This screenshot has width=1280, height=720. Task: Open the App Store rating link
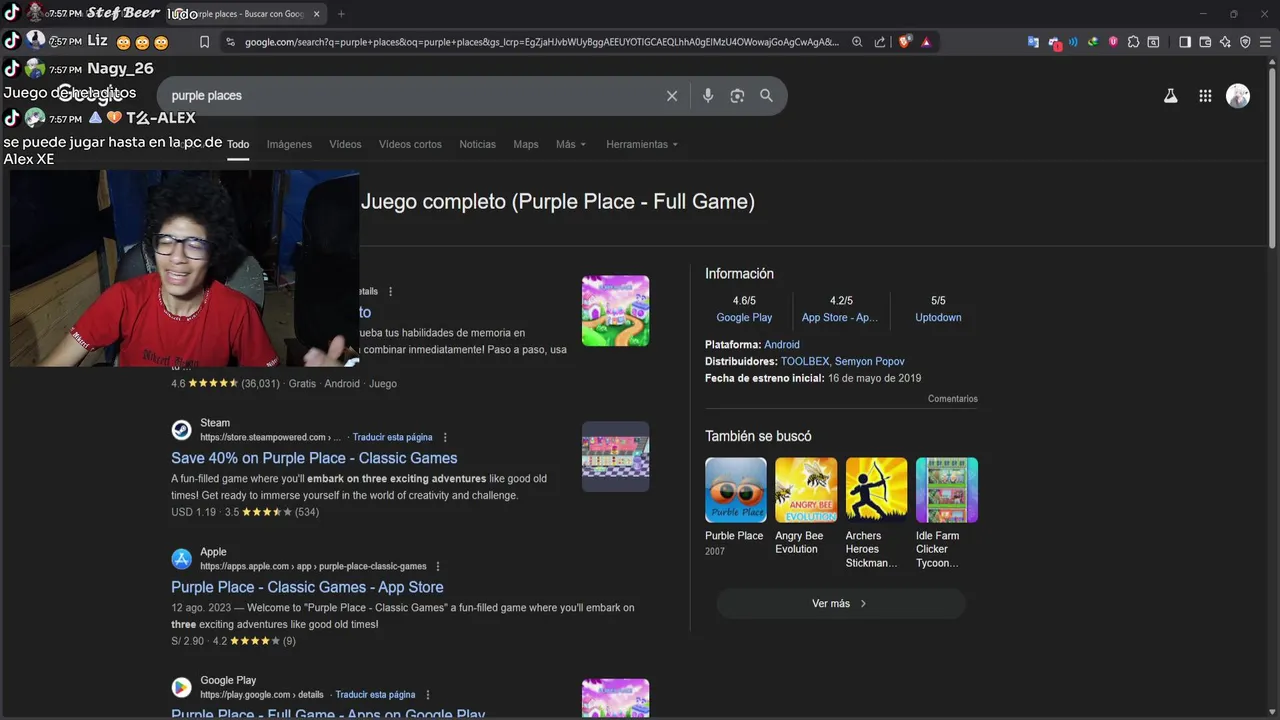(x=840, y=317)
